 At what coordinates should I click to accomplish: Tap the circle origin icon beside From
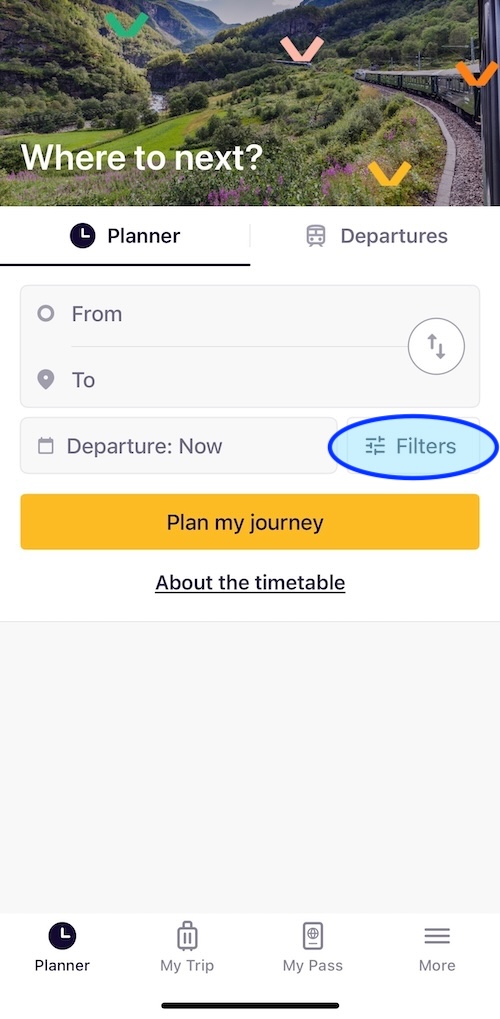46,314
